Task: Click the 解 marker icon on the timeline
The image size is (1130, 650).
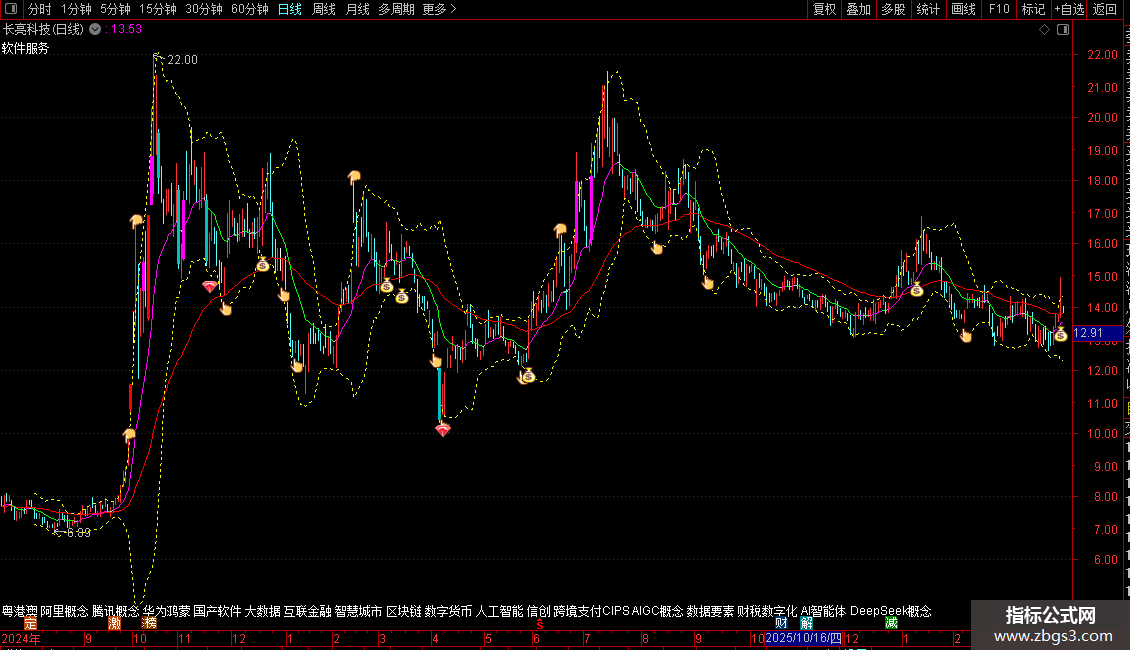Action: (x=806, y=623)
